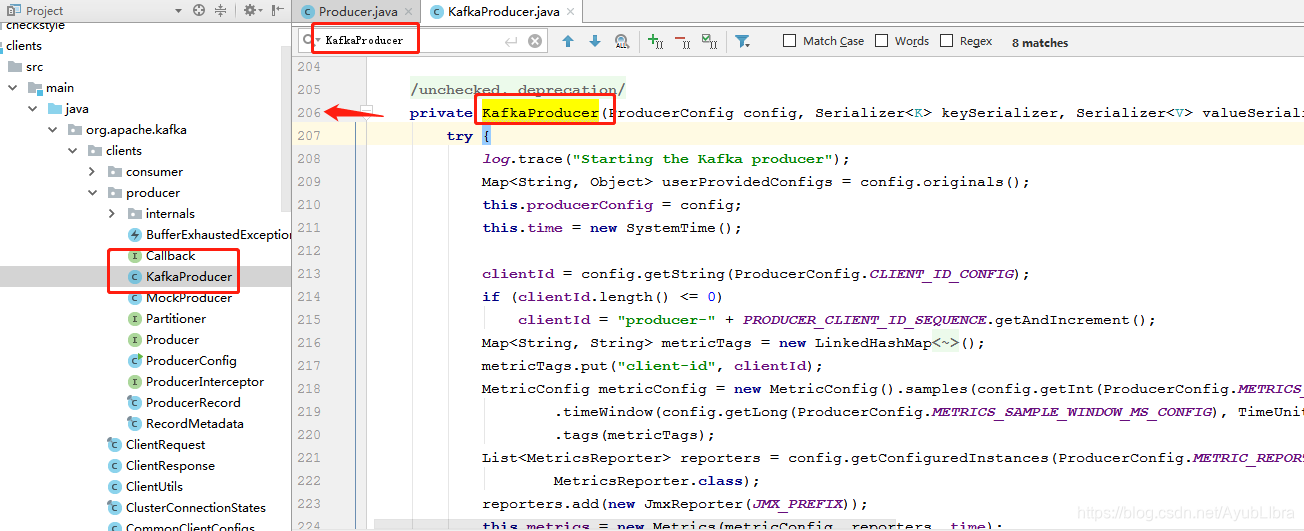The width and height of the screenshot is (1304, 531).
Task: Unselect occurrence icon
Action: pos(682,41)
